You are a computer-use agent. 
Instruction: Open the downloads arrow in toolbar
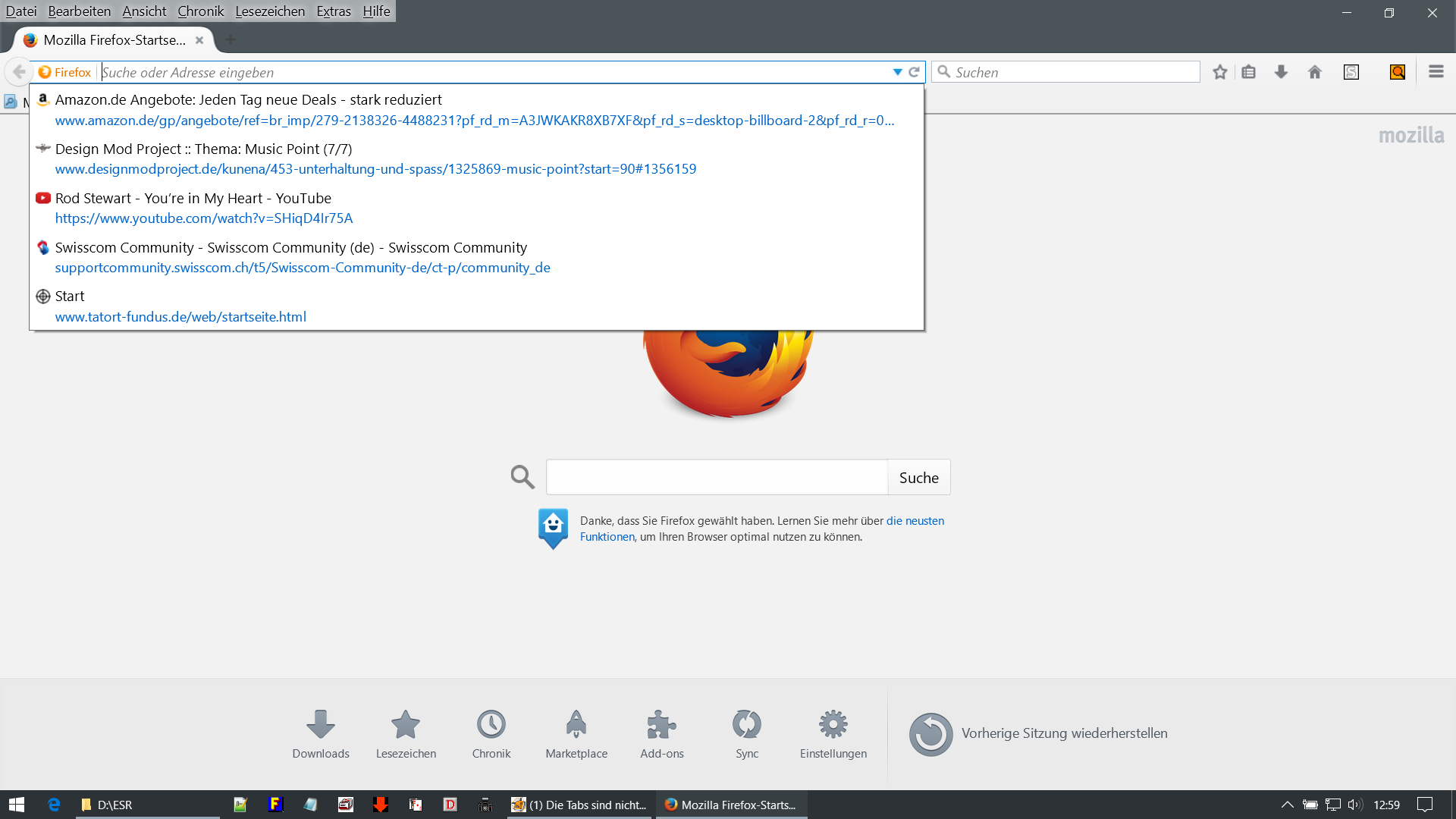1281,72
